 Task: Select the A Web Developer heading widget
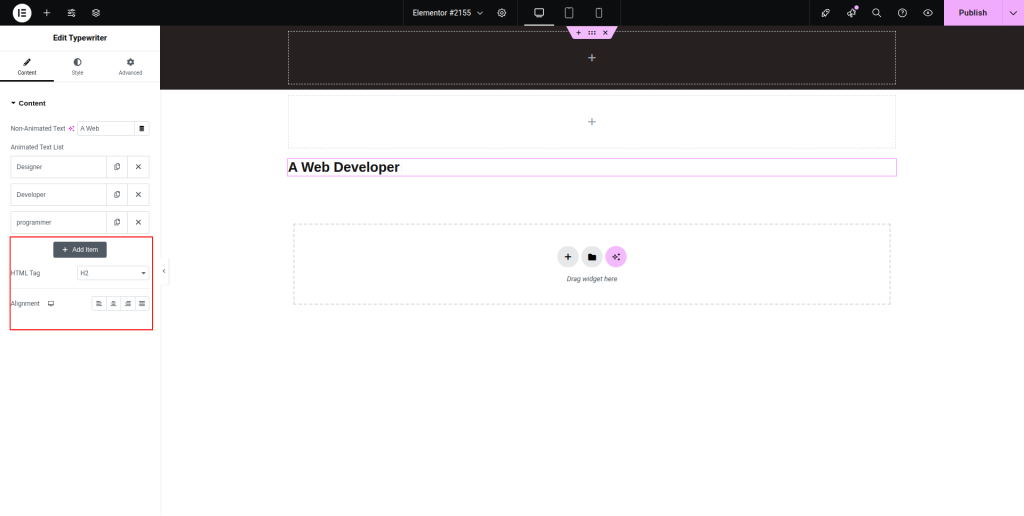[x=592, y=167]
